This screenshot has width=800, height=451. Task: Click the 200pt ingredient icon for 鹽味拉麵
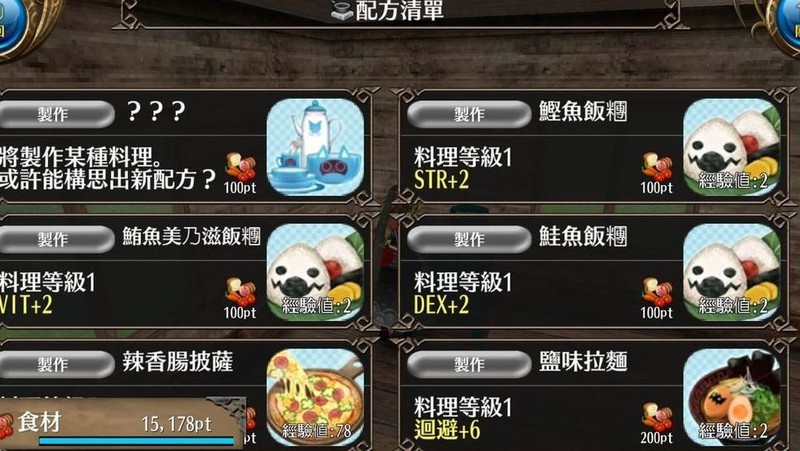pos(657,417)
